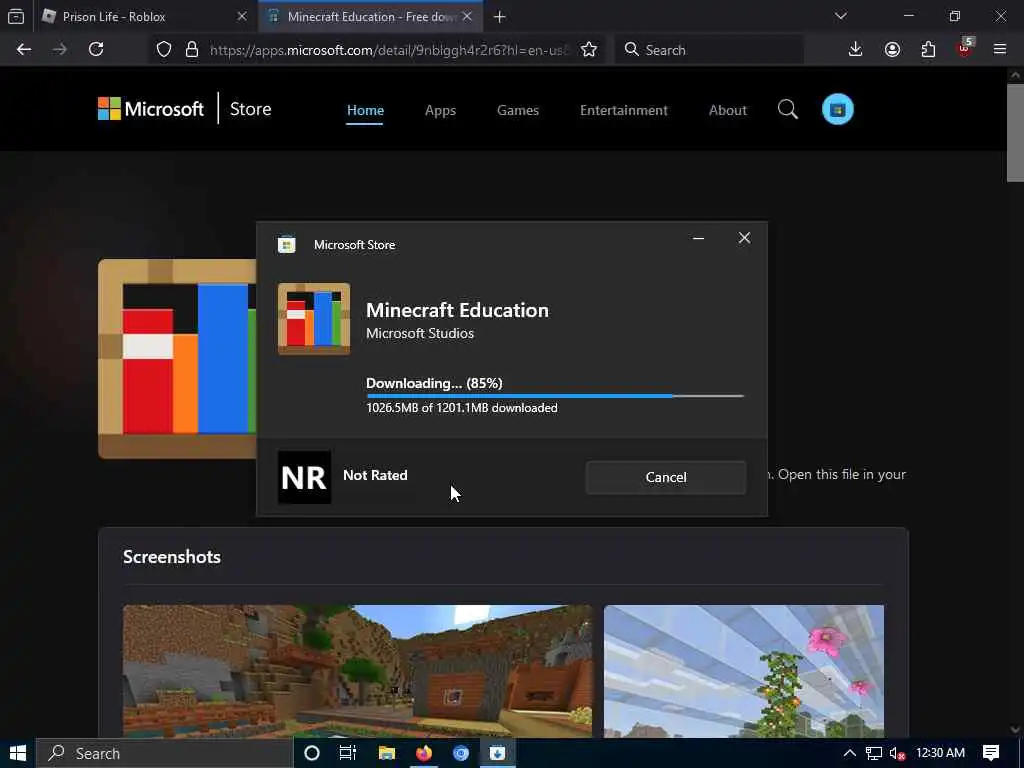
Task: Click the taskbar Search box
Action: point(165,754)
